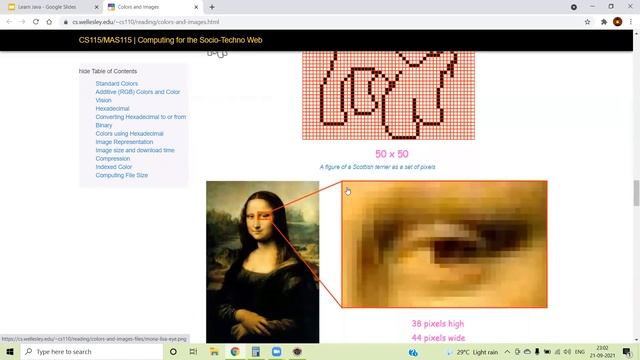Go to Additive (RGB) Colors and Color Vision
The image size is (640, 360).
coord(138,96)
